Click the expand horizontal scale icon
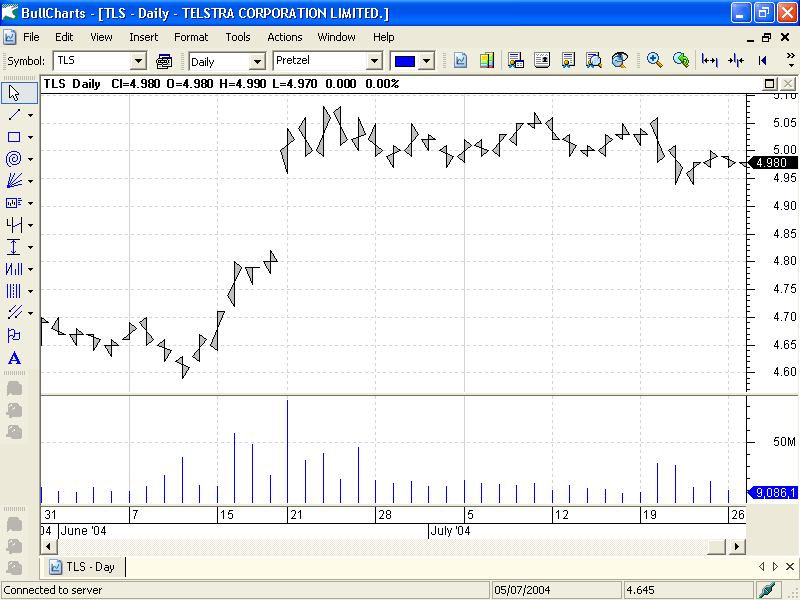800x600 pixels. point(709,60)
